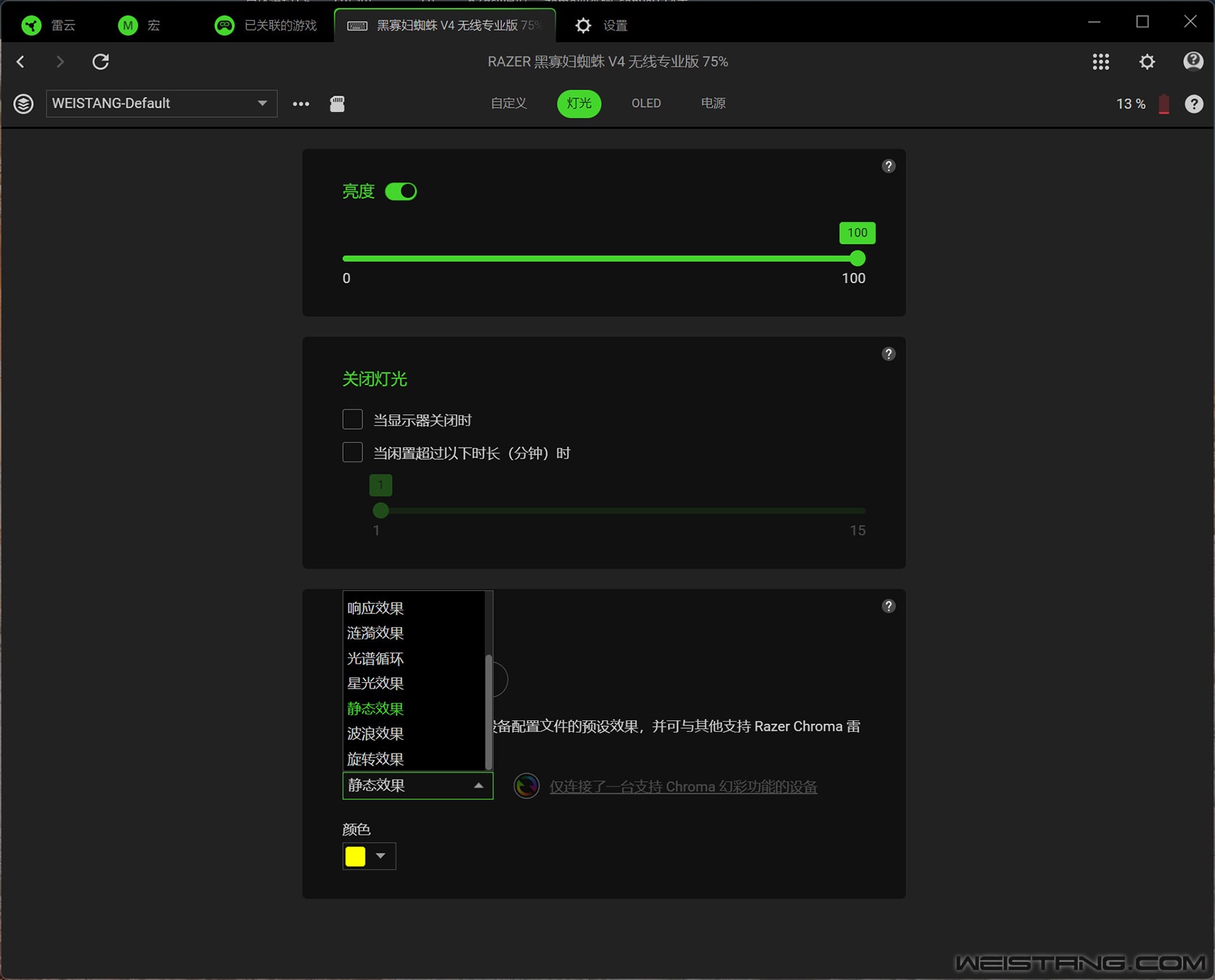Click the yellow color swatch
The width and height of the screenshot is (1215, 980).
point(355,856)
